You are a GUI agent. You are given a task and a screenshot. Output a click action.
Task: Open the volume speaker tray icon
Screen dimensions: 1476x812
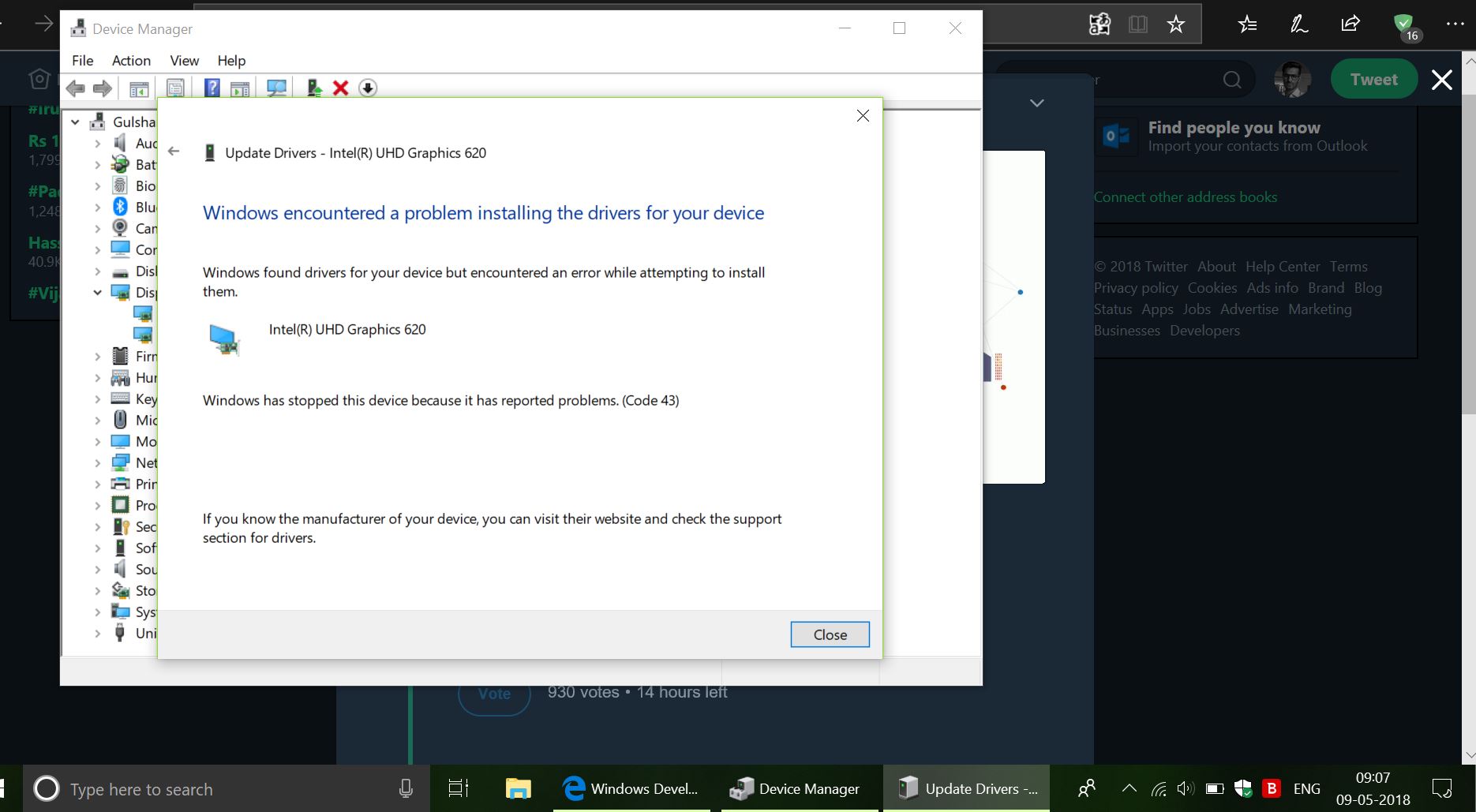[x=1185, y=788]
